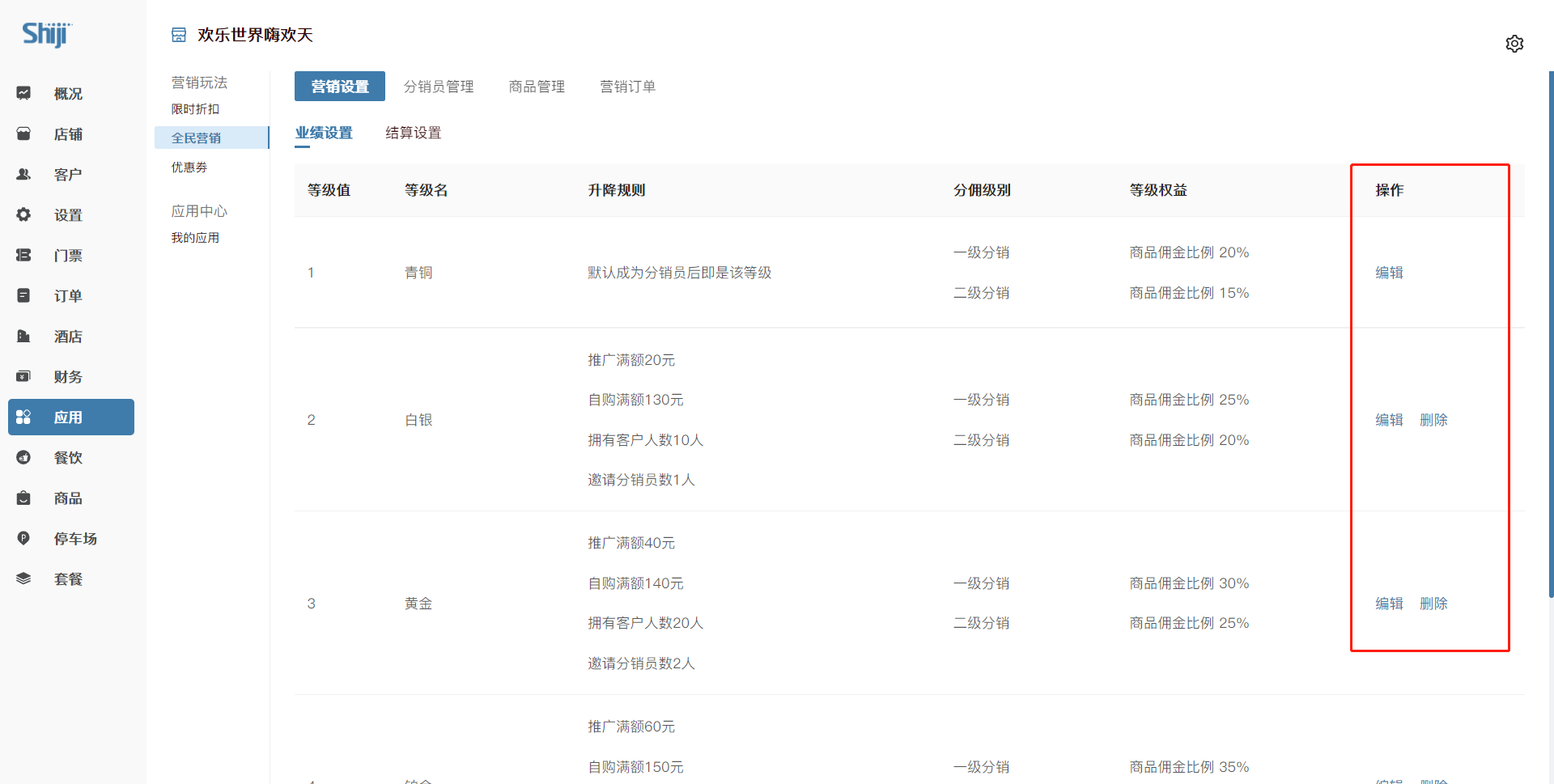Click text 默认成为分销员后即是该等级

(680, 273)
